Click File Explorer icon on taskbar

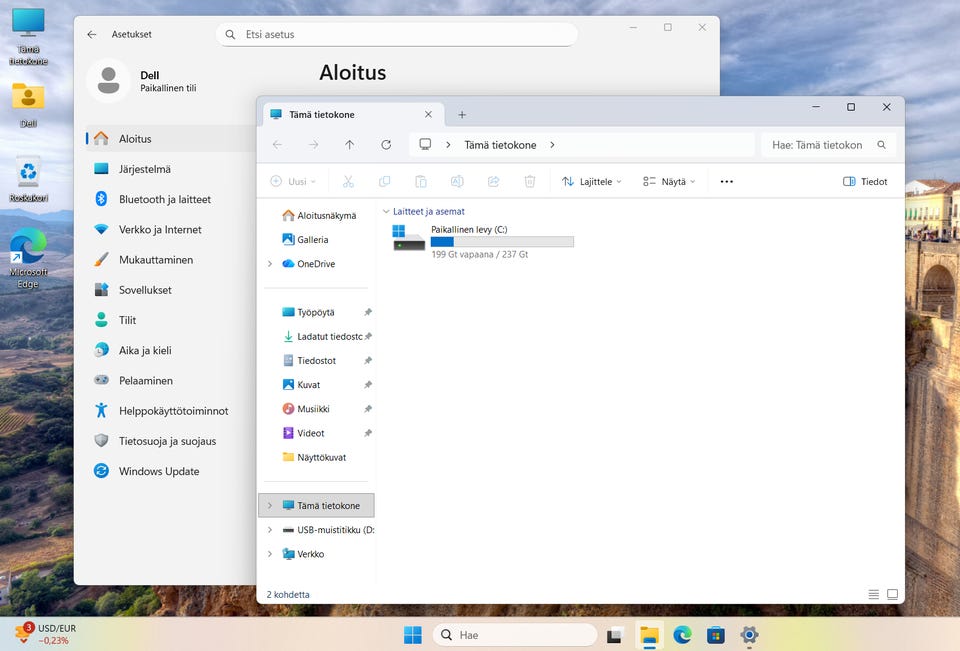click(649, 635)
